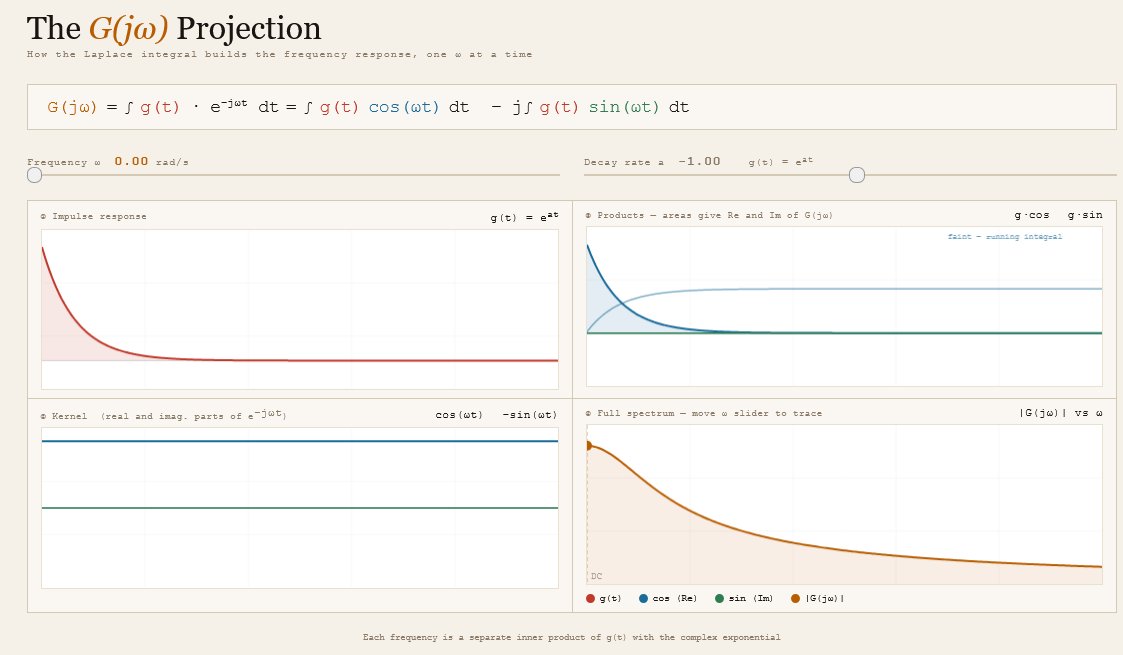Click the "Decay rate a" slider label
This screenshot has height=655, width=1123.
(x=624, y=162)
